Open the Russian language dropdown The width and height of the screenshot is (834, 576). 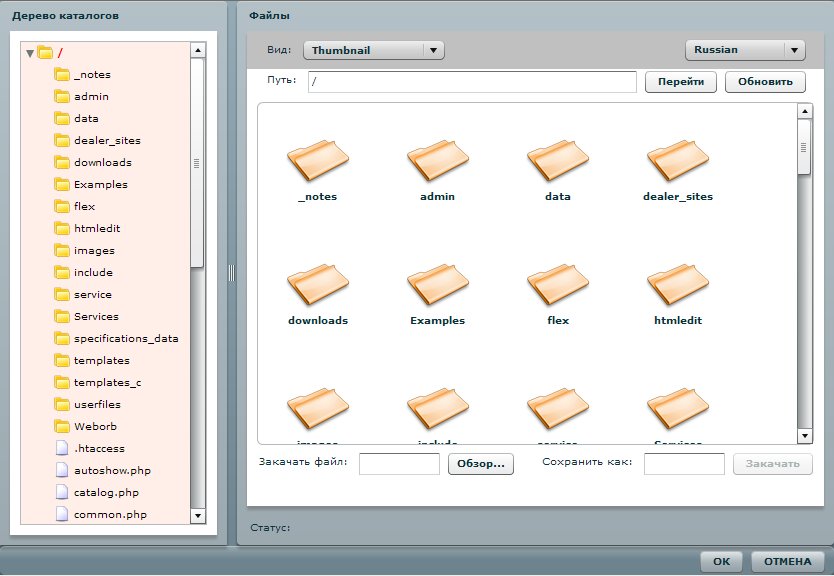pos(744,50)
